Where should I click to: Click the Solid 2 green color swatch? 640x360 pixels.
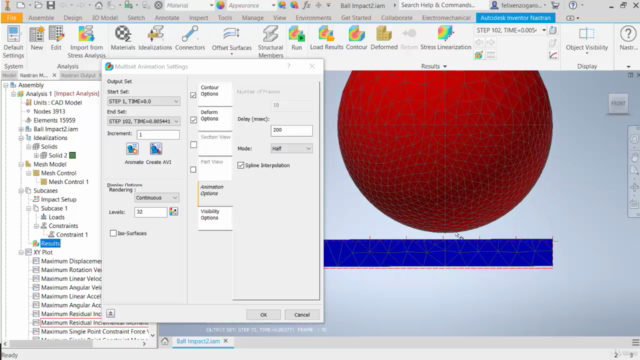point(73,156)
